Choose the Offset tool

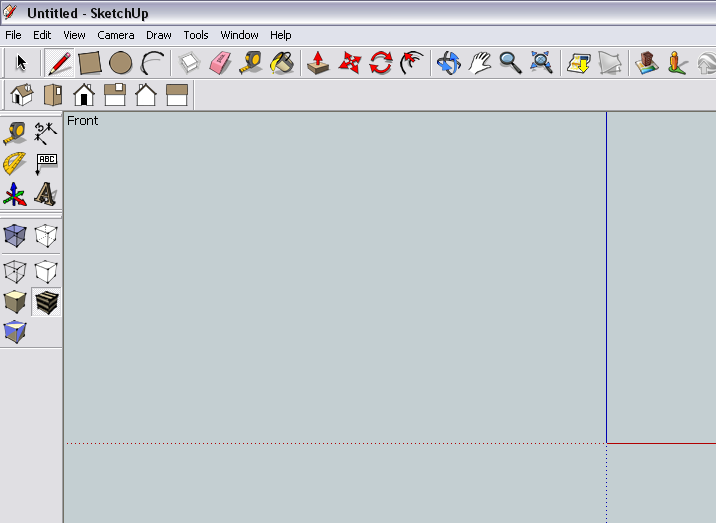tap(411, 63)
